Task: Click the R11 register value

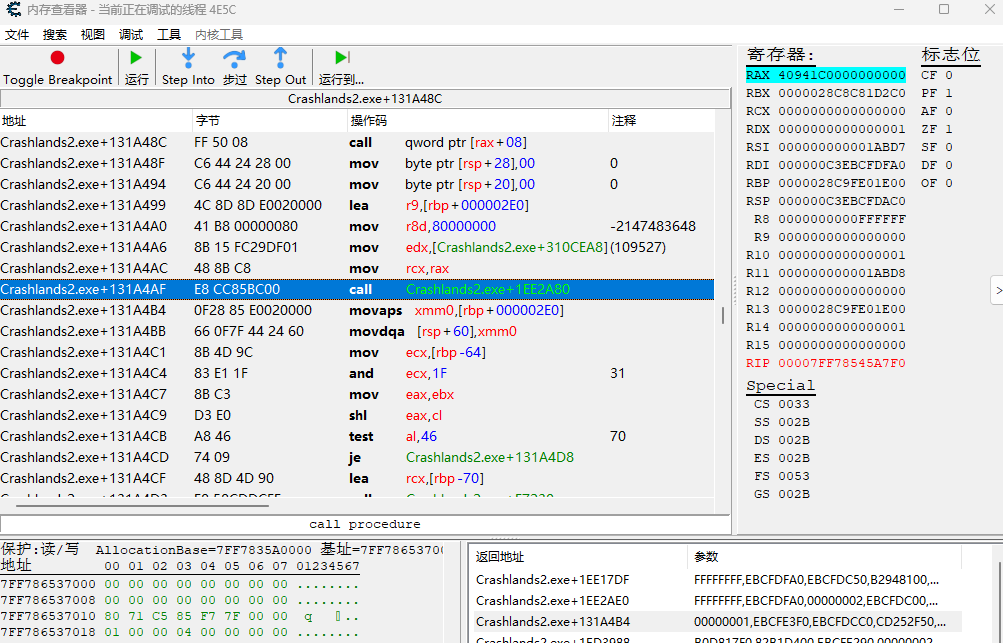Action: pyautogui.click(x=842, y=273)
